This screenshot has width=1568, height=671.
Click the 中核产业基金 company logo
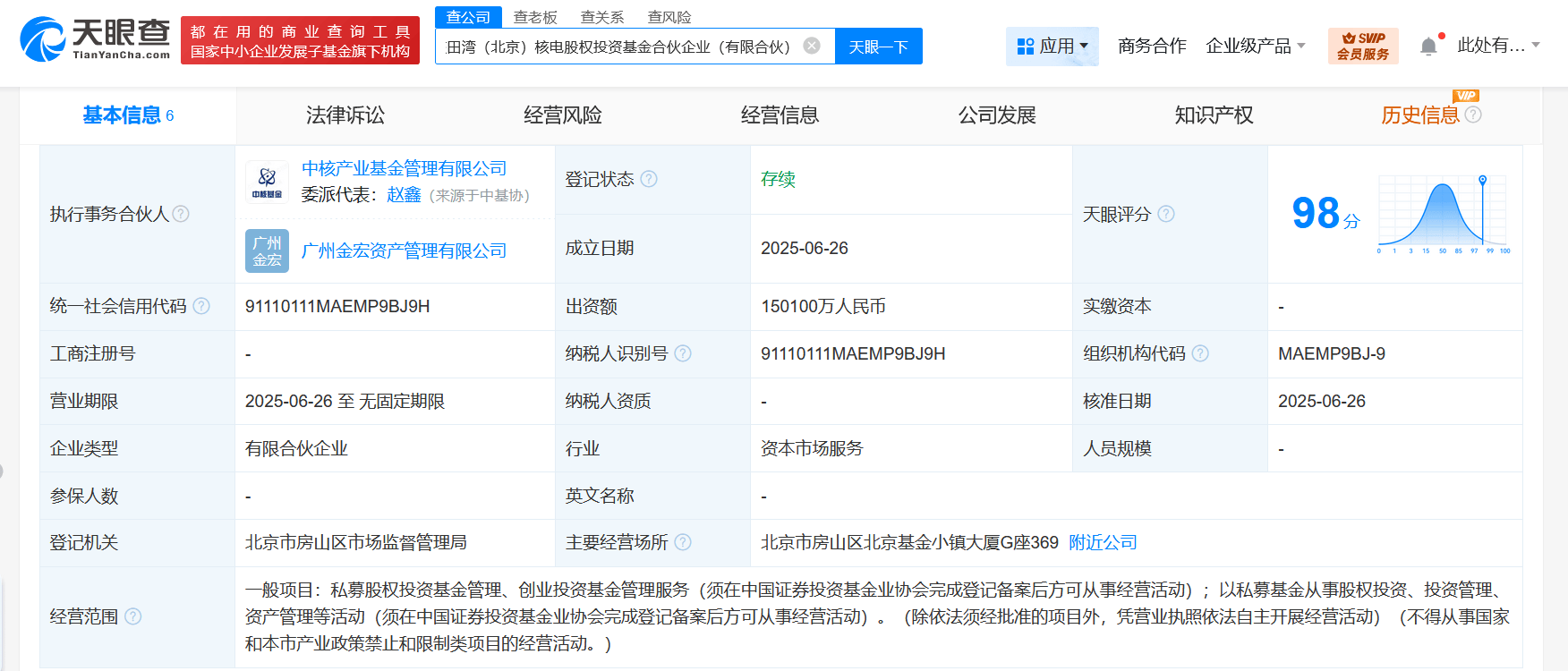coord(267,182)
